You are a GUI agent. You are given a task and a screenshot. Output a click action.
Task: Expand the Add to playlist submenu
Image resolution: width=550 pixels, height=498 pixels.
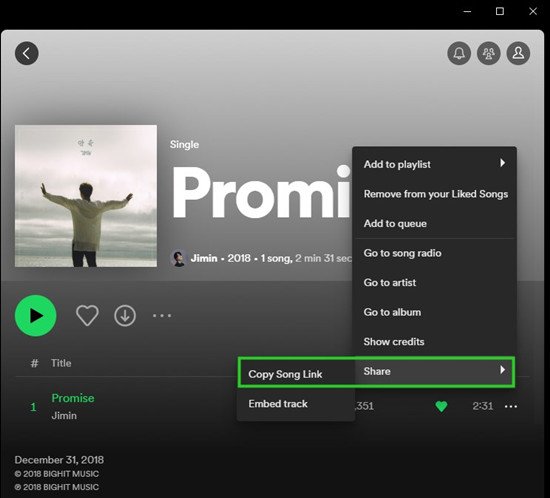click(x=434, y=164)
